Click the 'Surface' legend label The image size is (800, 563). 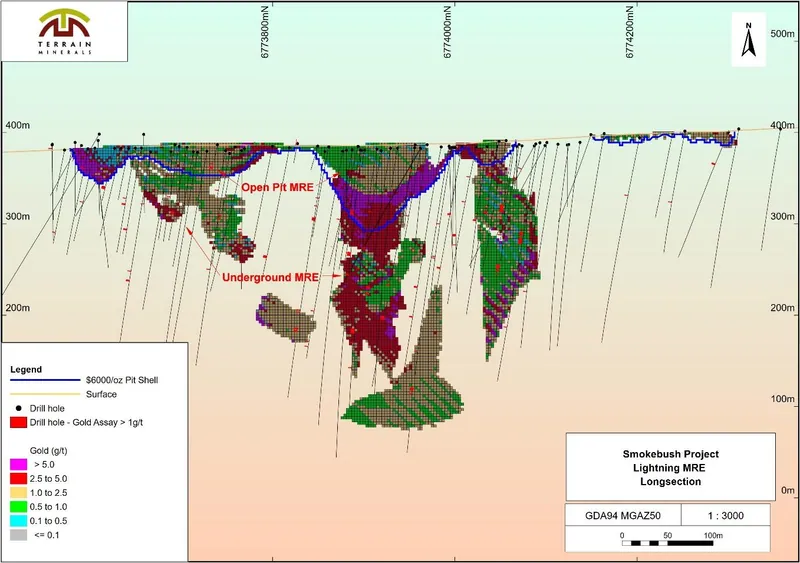pos(101,394)
